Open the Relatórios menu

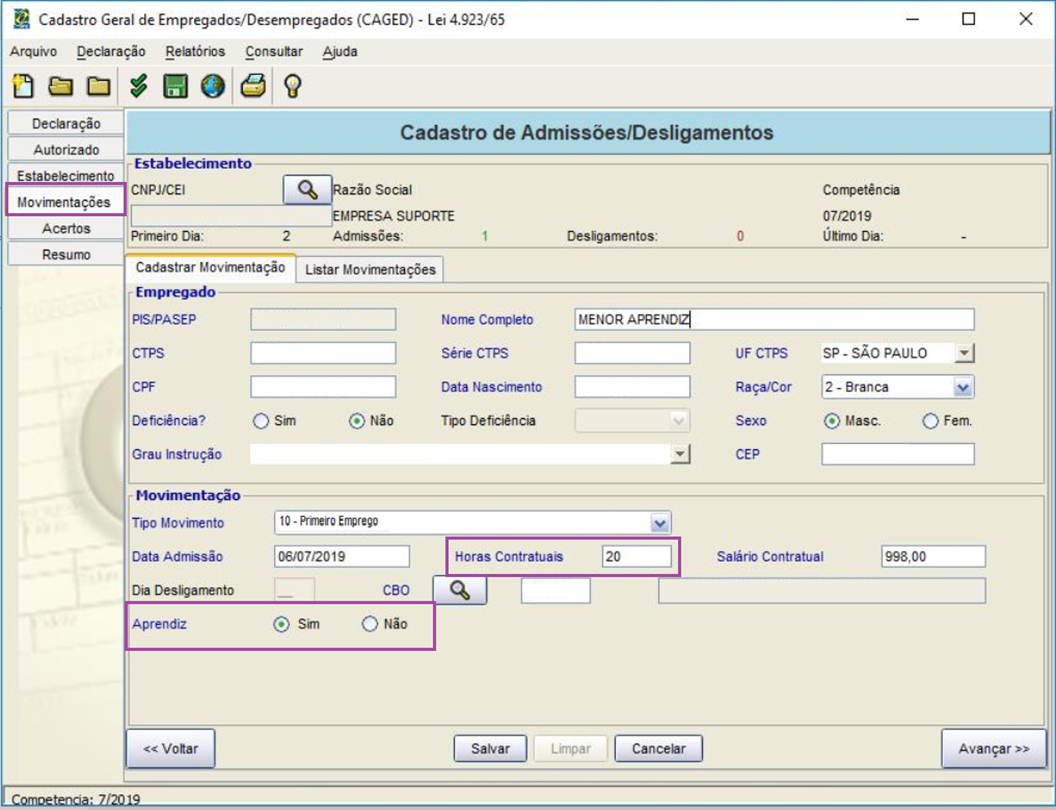point(195,52)
